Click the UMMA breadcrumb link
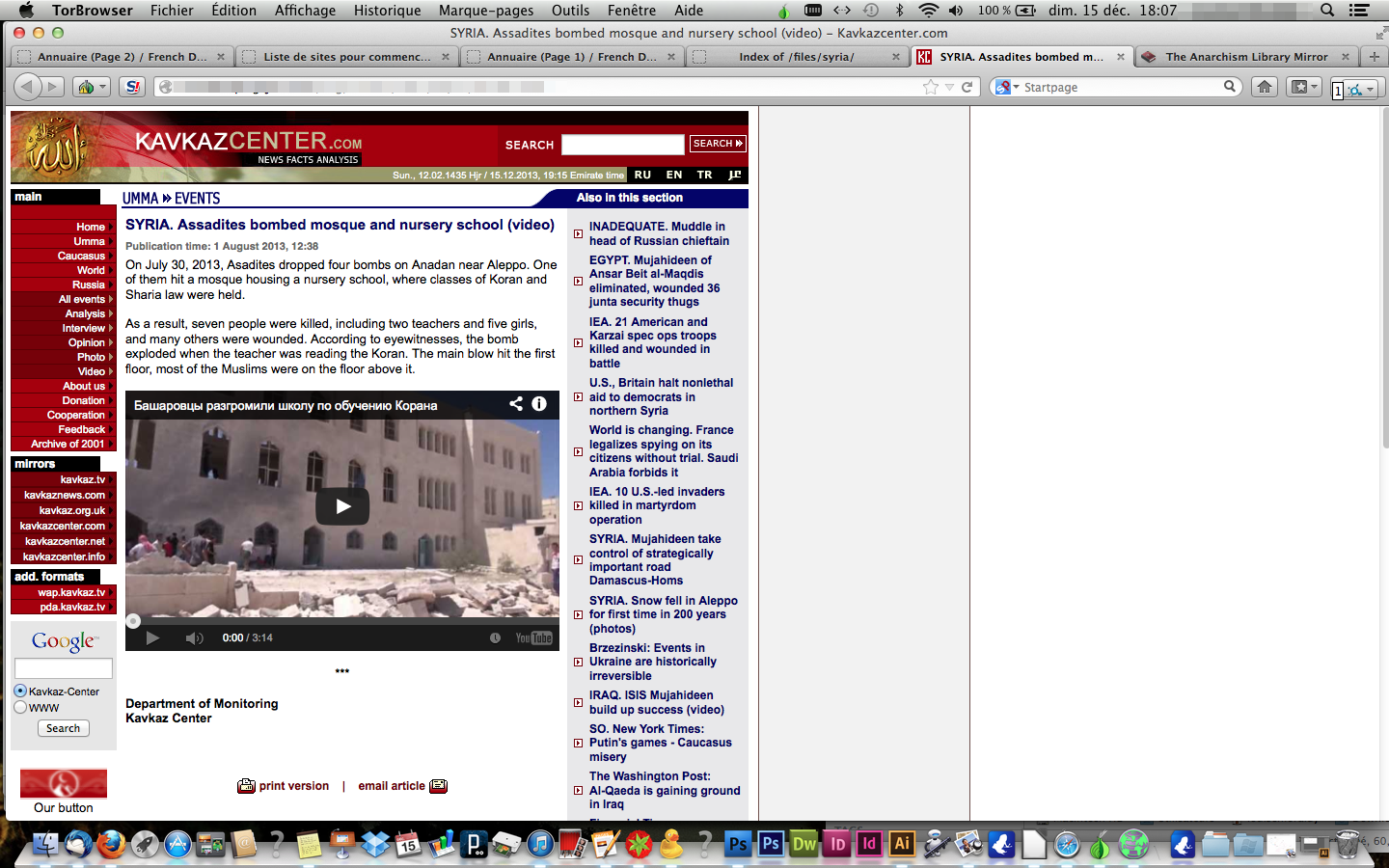Screen dimensions: 1389x868 (140, 198)
